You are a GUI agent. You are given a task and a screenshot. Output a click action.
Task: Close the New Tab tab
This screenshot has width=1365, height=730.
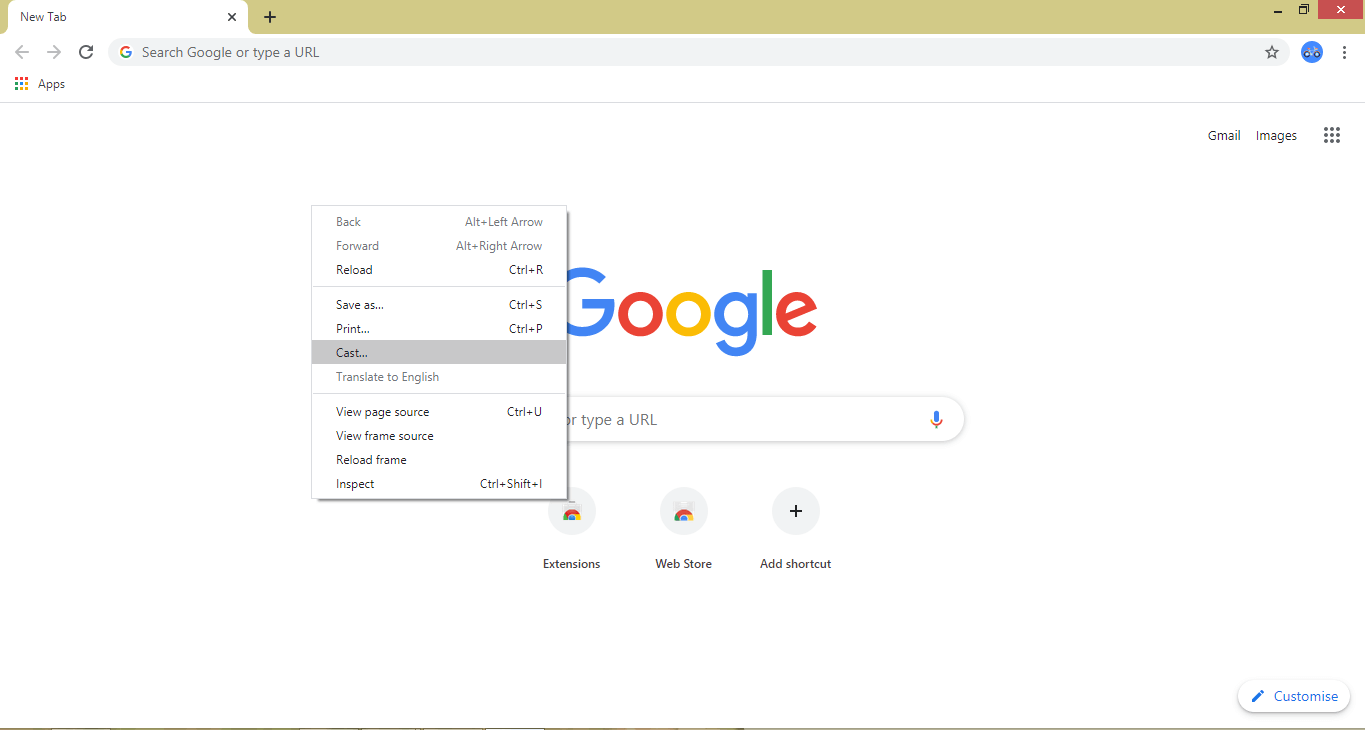[232, 17]
